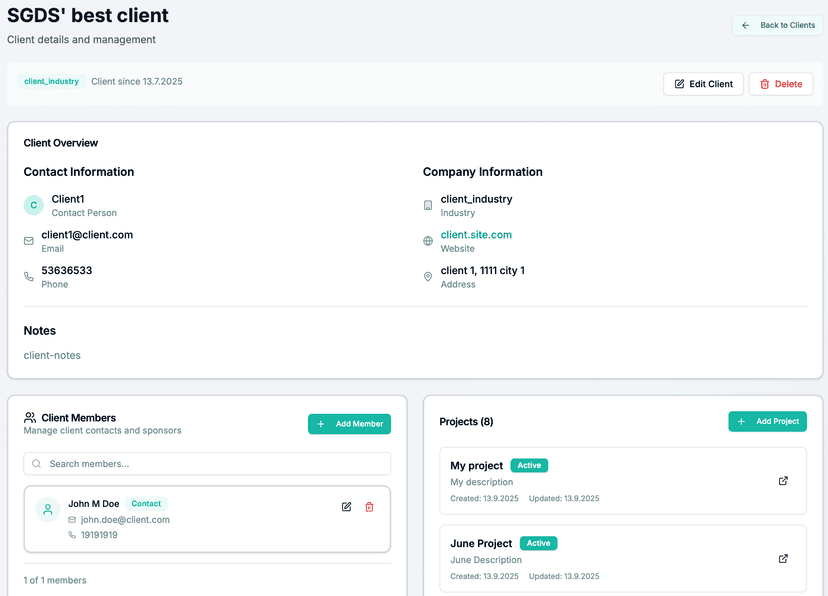This screenshot has height=596, width=828.
Task: Click the Contact badge next to John M Doe
Action: click(x=146, y=503)
